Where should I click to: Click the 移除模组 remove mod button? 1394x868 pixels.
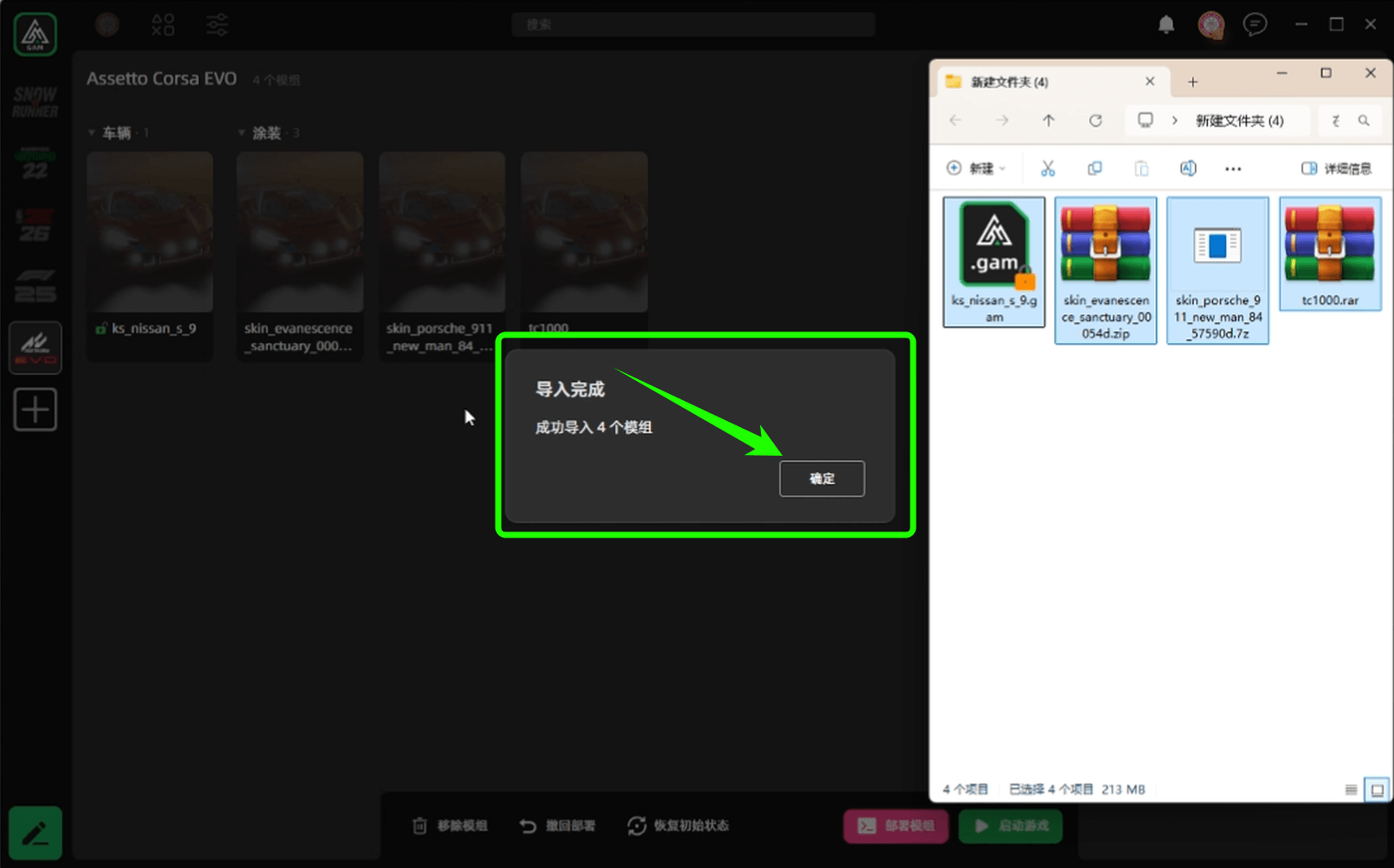450,825
